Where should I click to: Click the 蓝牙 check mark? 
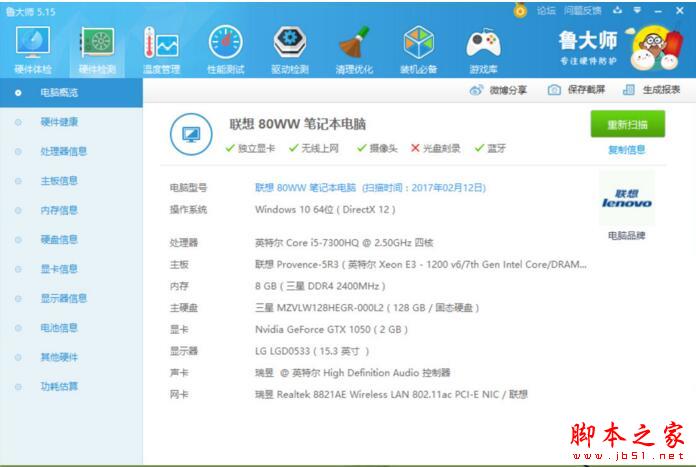click(x=479, y=148)
